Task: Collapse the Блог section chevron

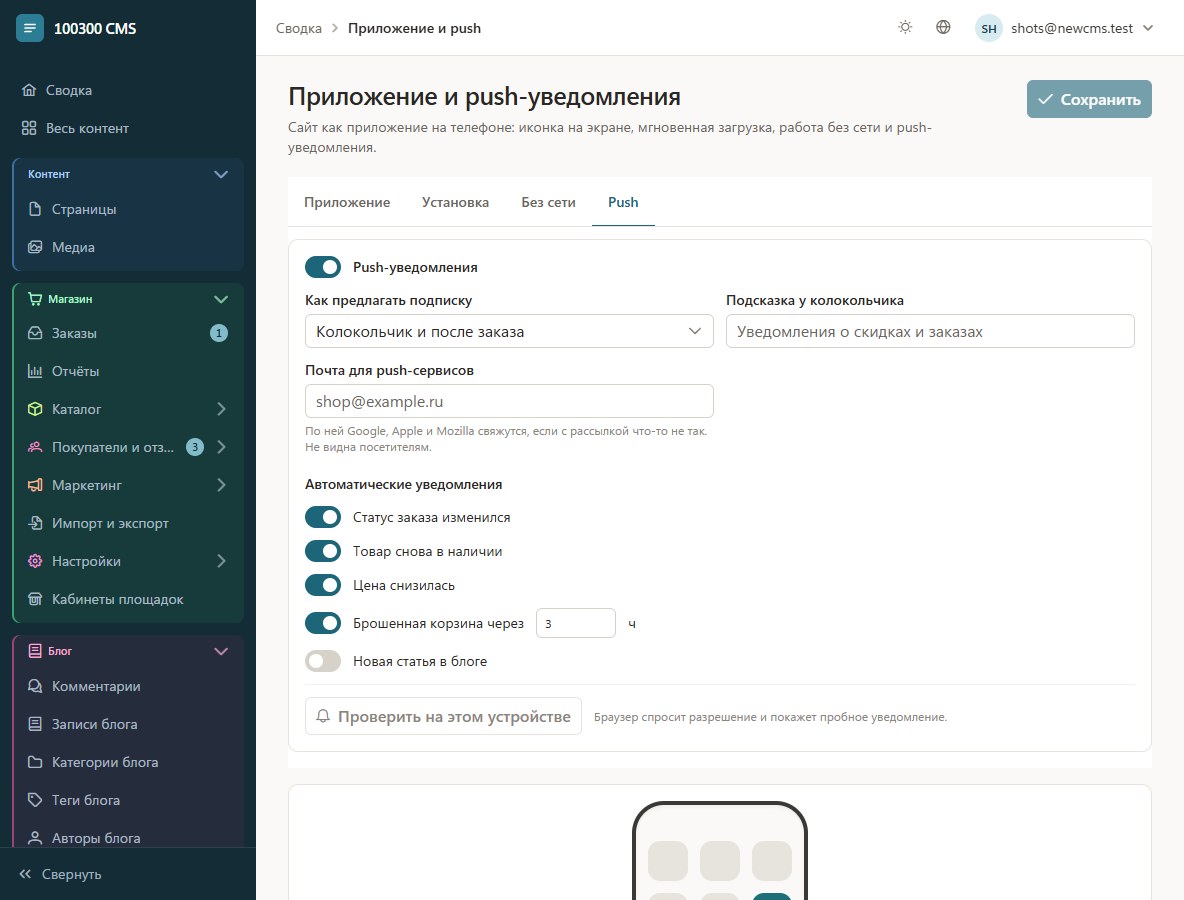Action: 220,651
